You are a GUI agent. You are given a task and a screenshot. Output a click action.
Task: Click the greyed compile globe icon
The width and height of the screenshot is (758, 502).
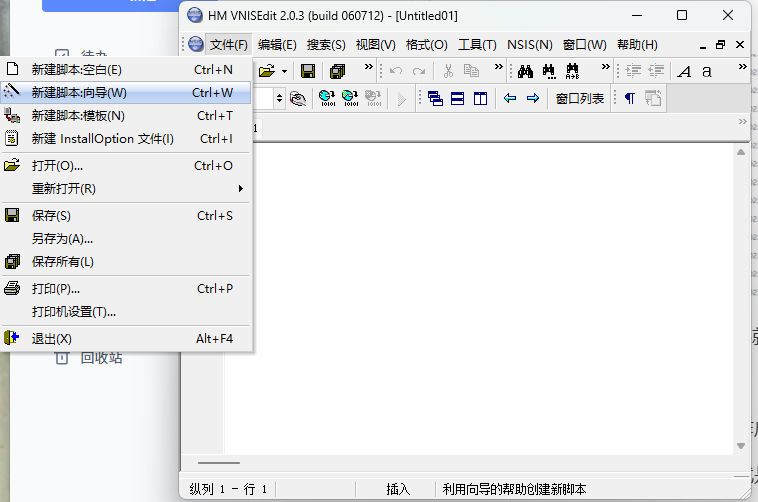pyautogui.click(x=373, y=99)
